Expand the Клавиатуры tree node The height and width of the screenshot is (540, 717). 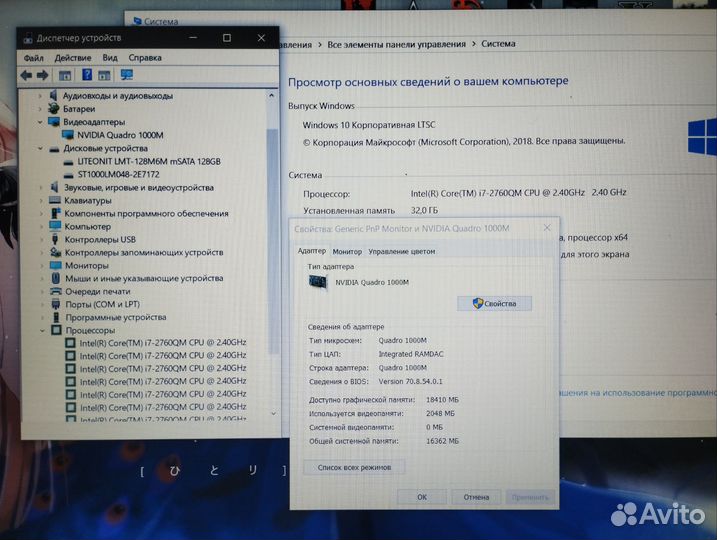pyautogui.click(x=41, y=200)
